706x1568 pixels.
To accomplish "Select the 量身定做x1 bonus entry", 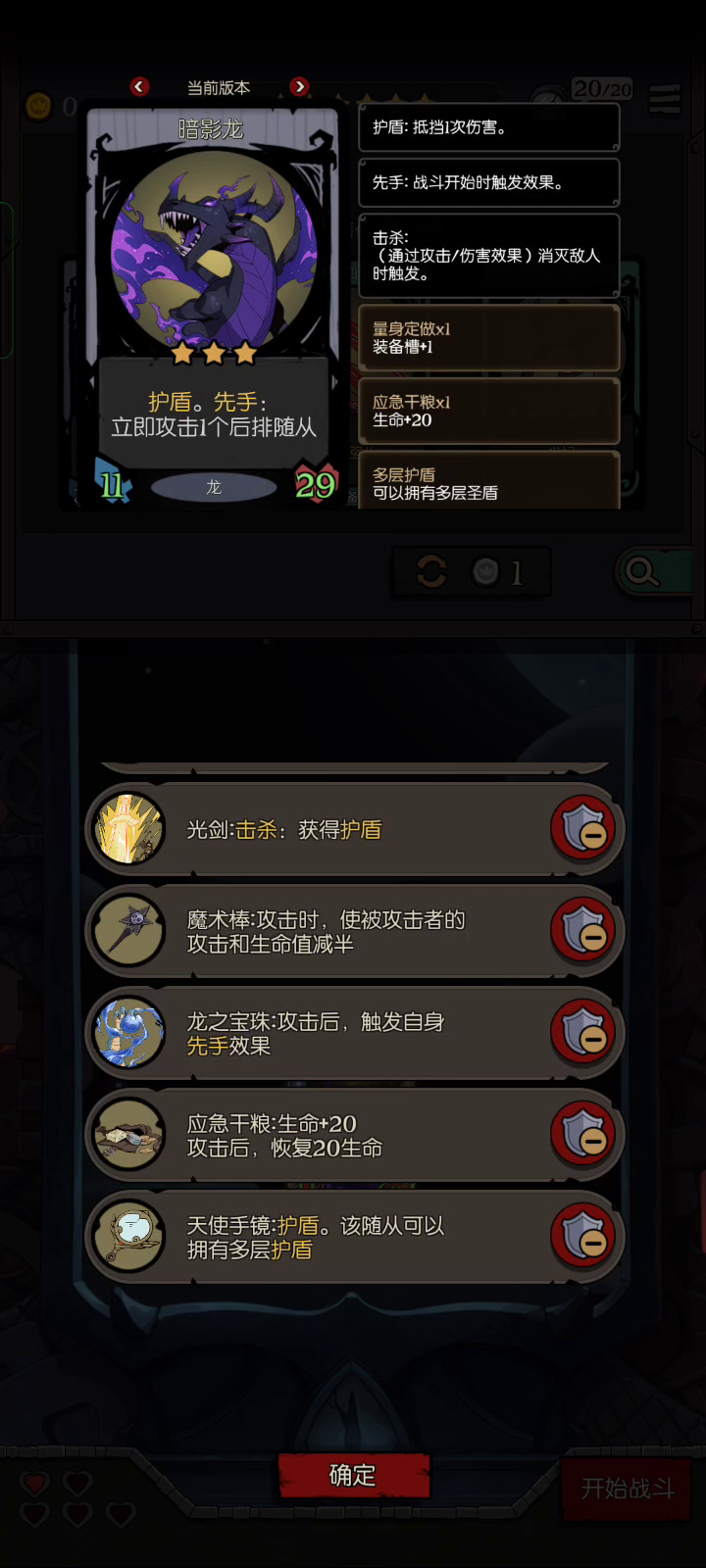I will point(489,338).
